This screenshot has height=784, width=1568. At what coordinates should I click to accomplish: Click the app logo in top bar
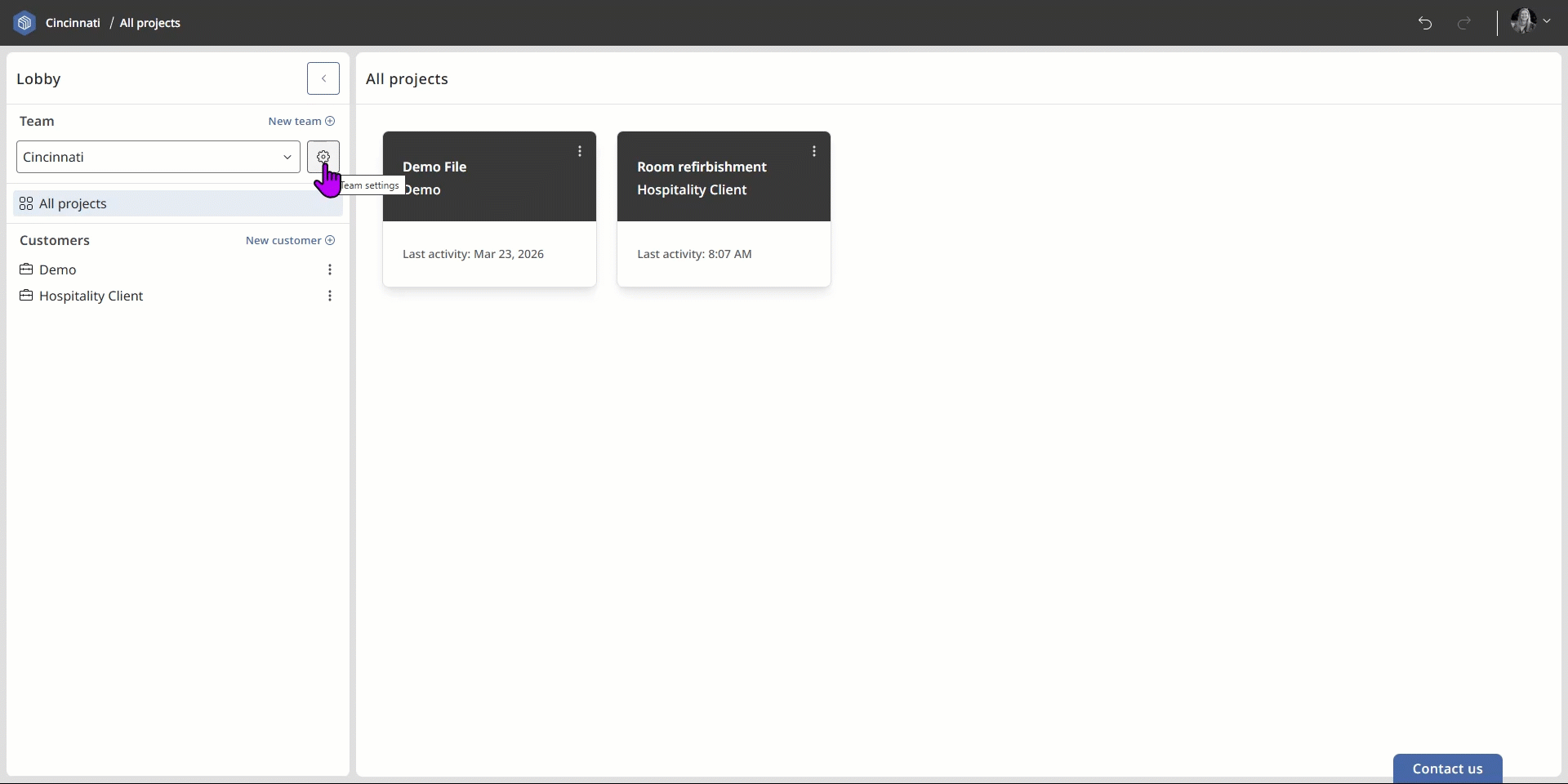click(x=24, y=23)
